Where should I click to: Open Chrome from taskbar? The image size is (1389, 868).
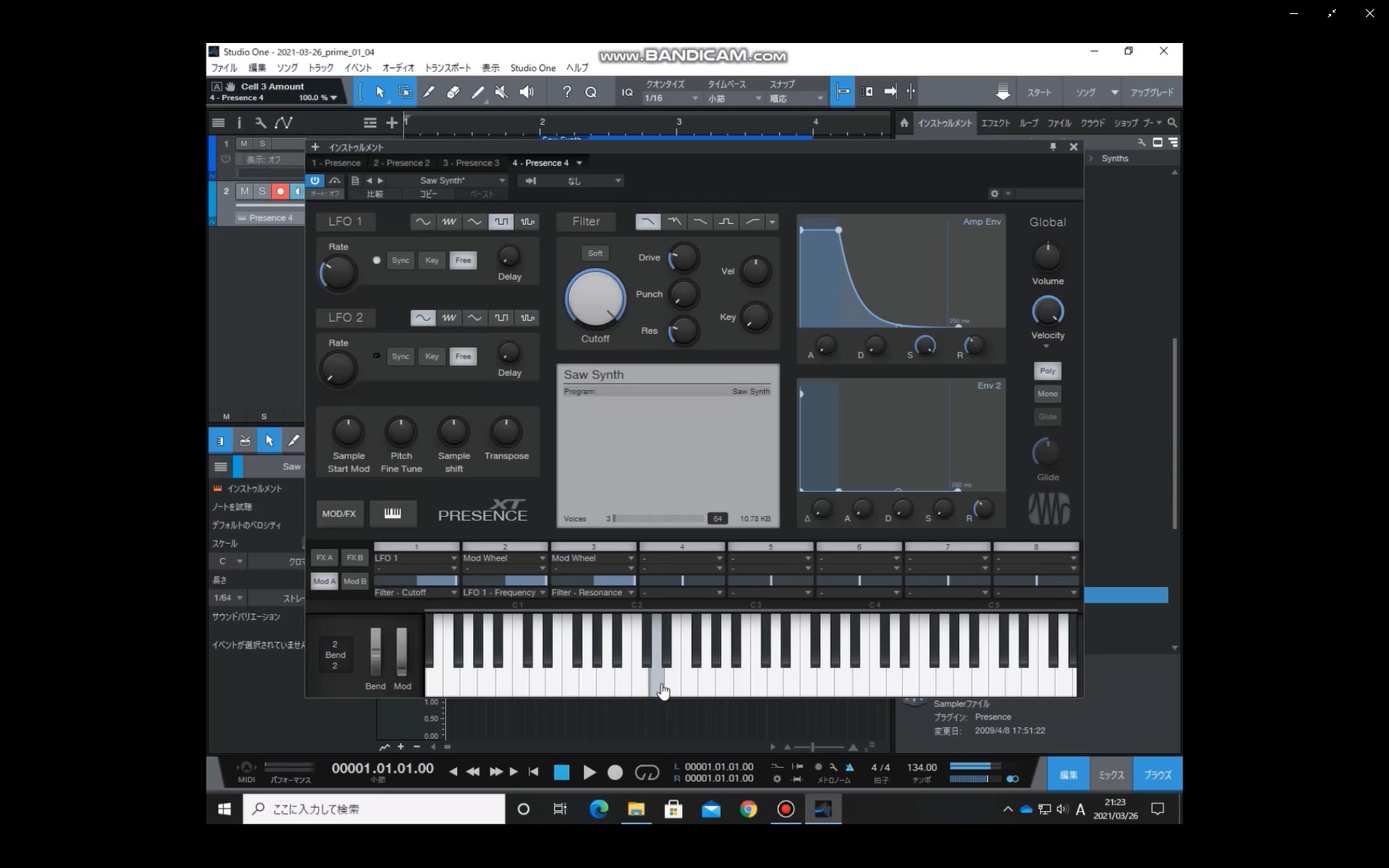(748, 809)
